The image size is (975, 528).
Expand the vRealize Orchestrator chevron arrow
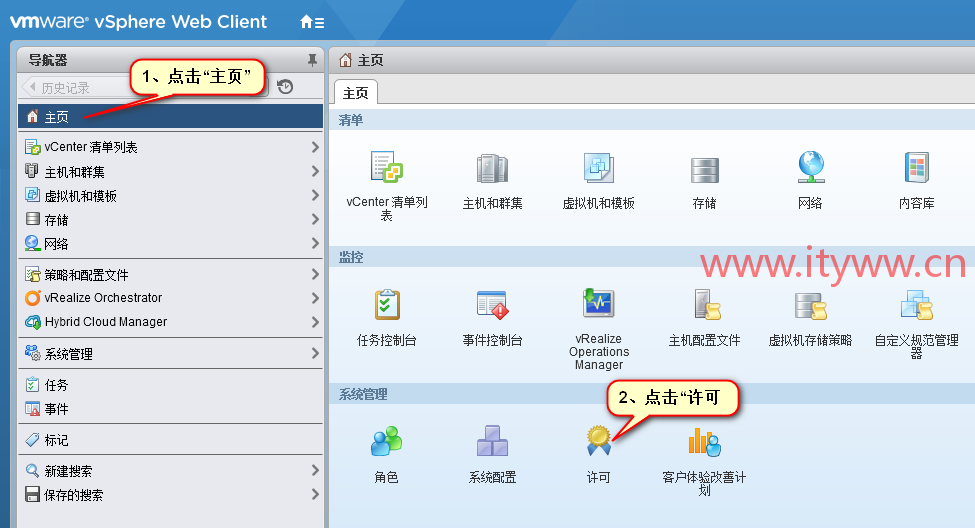pyautogui.click(x=315, y=298)
